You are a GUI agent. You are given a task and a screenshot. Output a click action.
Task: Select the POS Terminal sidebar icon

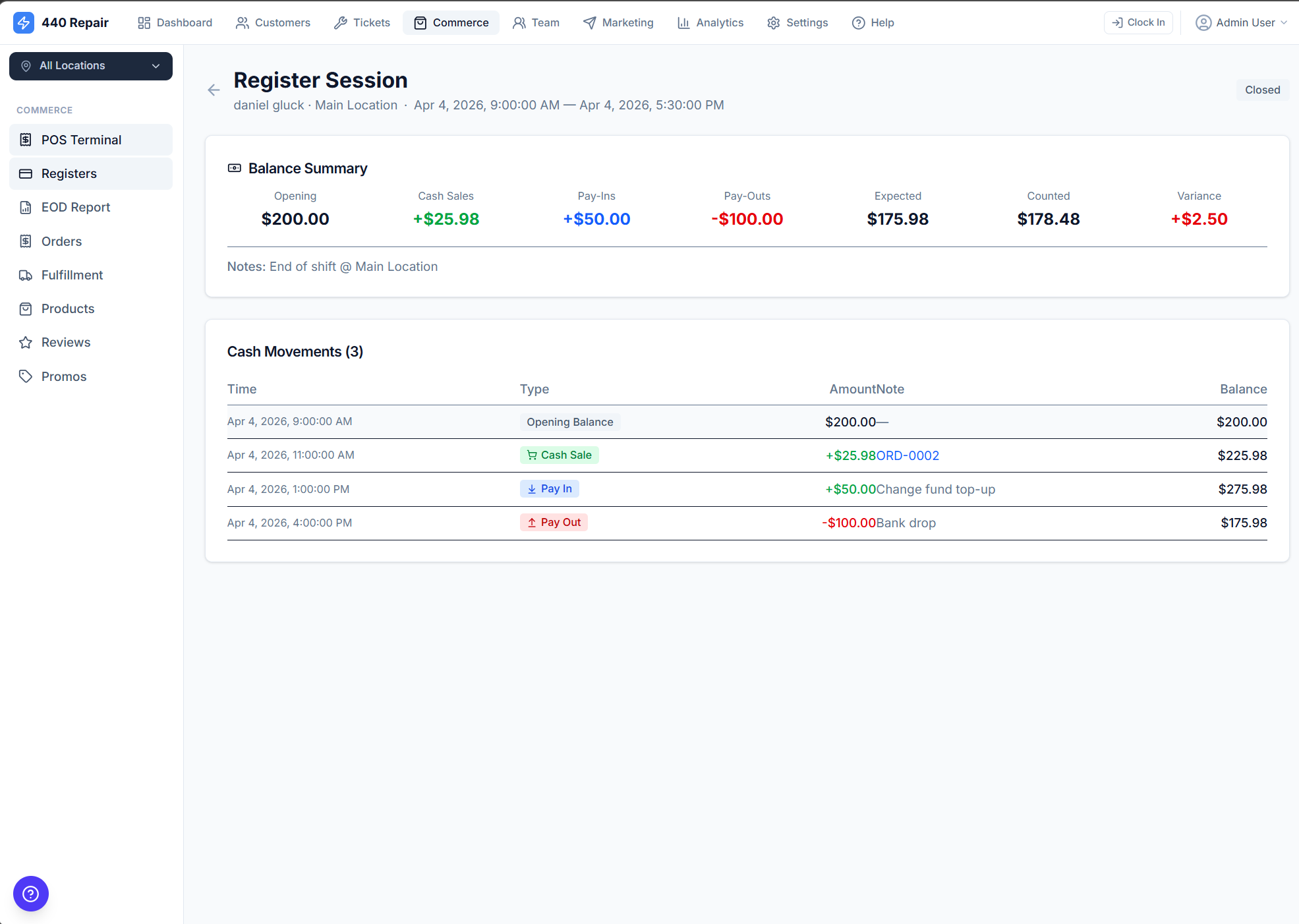26,140
